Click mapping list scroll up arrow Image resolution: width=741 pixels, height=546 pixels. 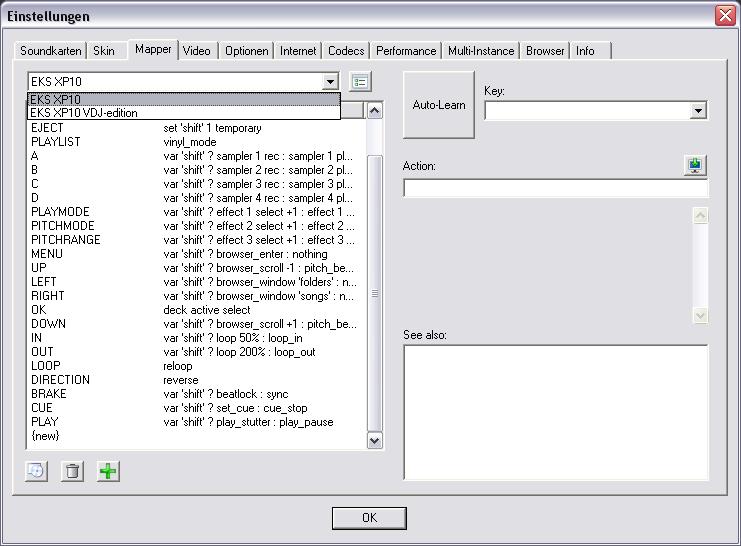(375, 111)
